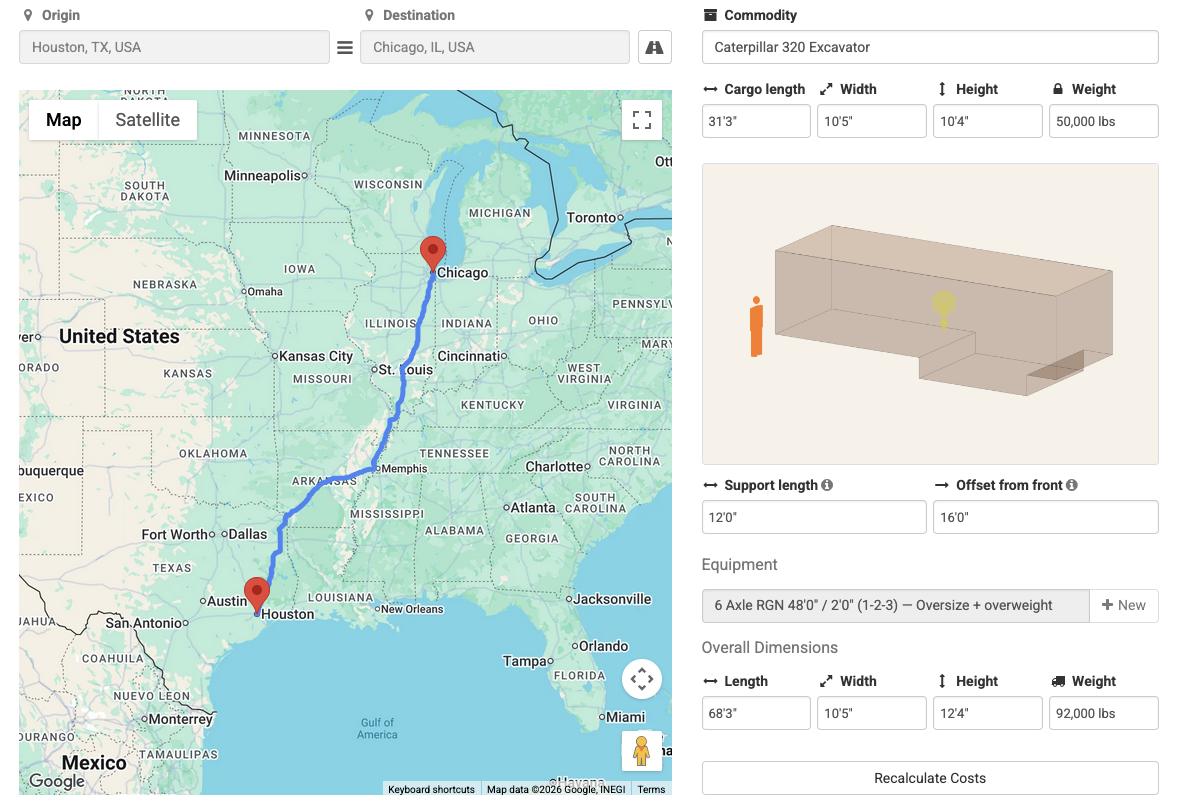Screen dimensions: 1184x803
Task: Click the Atlanta label on the map
Action: coord(533,508)
